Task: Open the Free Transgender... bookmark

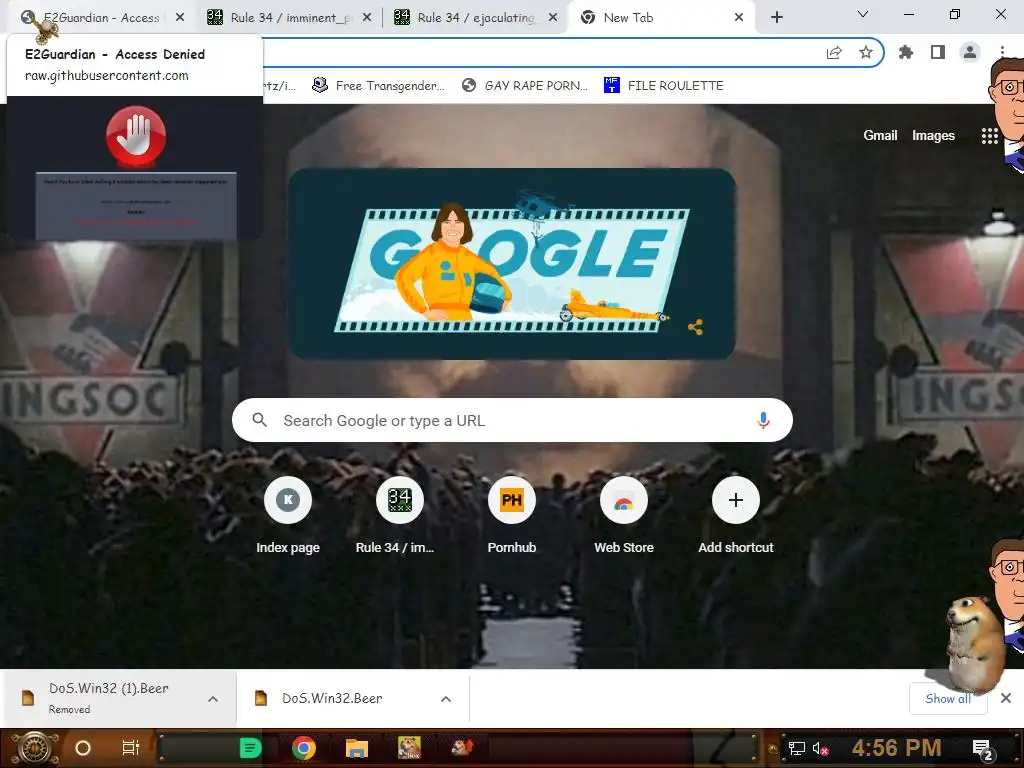Action: click(378, 86)
